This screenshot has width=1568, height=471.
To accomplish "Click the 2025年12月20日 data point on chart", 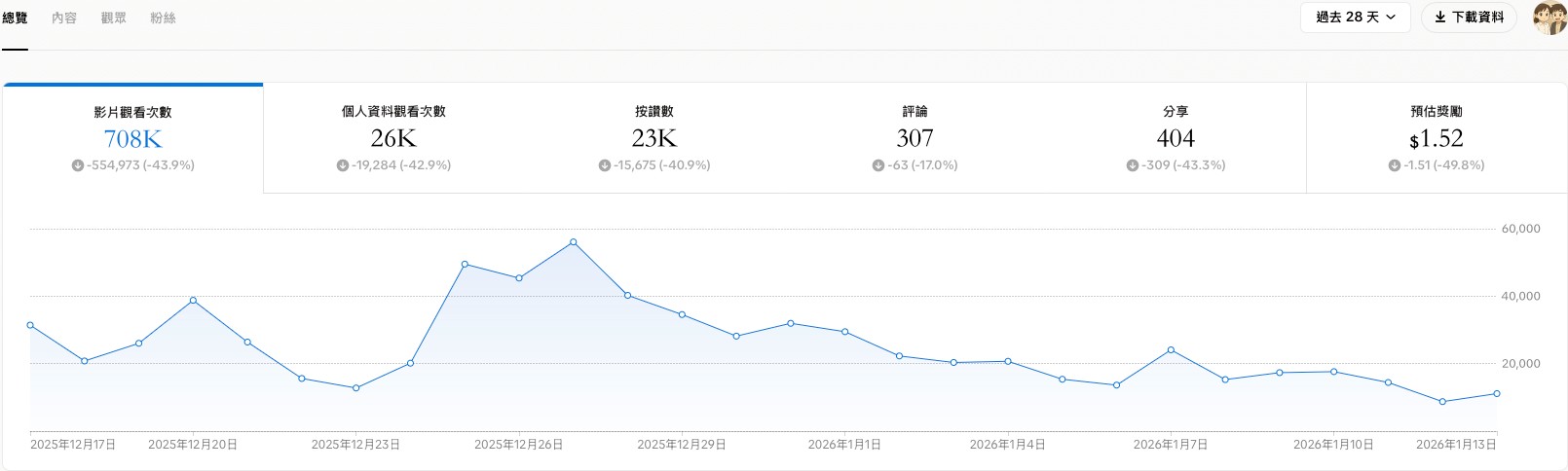I will pyautogui.click(x=193, y=301).
